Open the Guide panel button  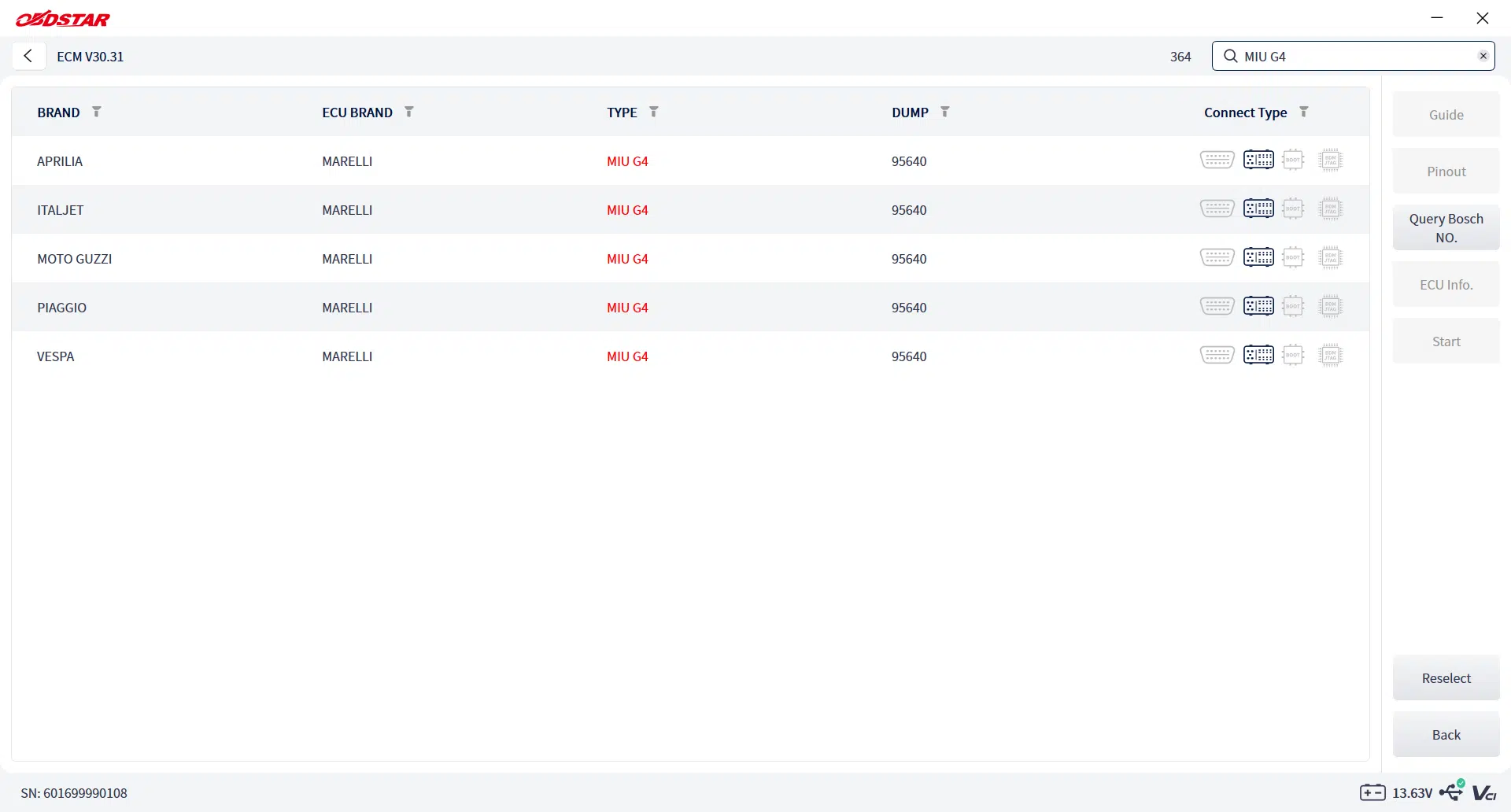(1446, 115)
